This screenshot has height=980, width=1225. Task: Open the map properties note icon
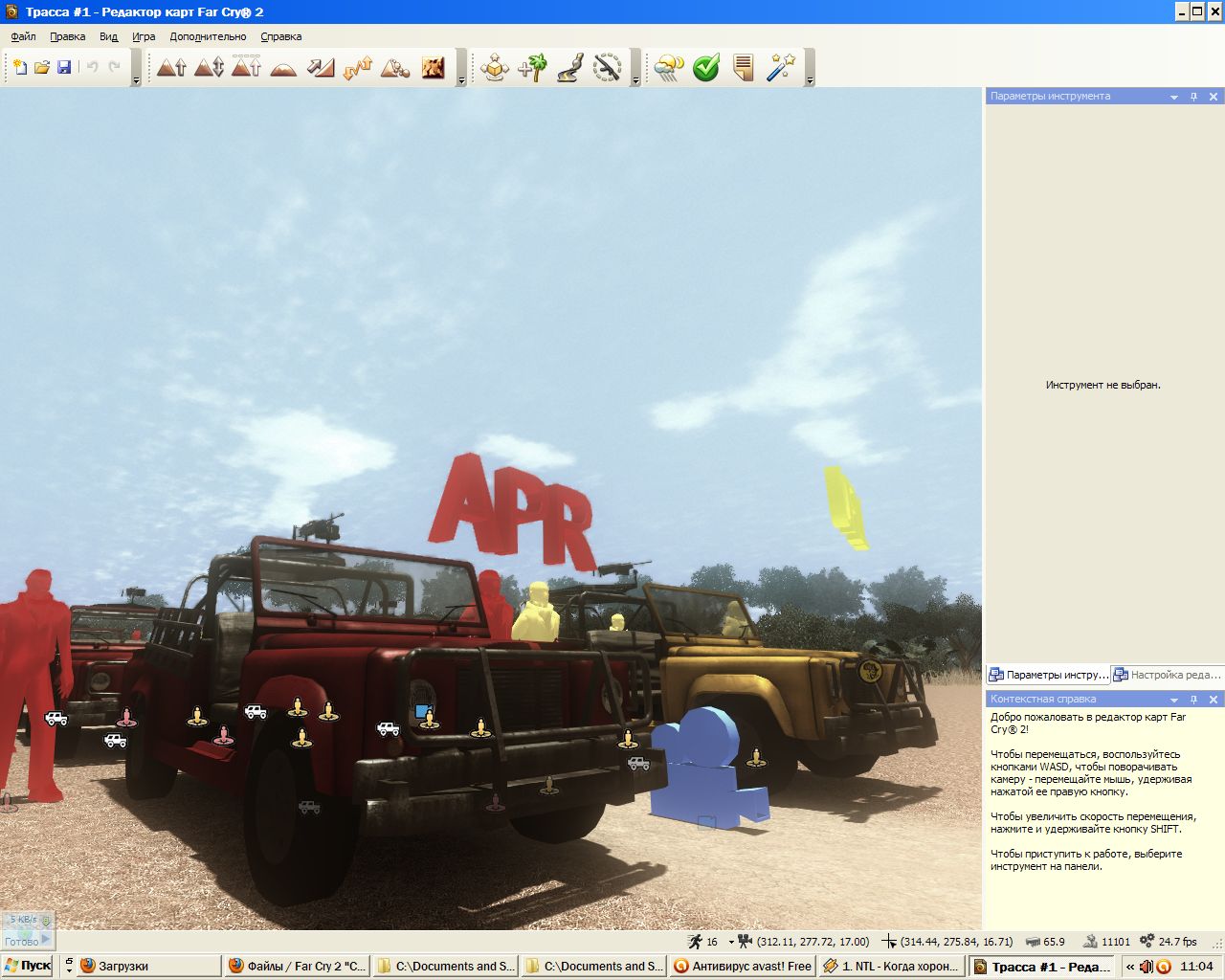[x=744, y=67]
